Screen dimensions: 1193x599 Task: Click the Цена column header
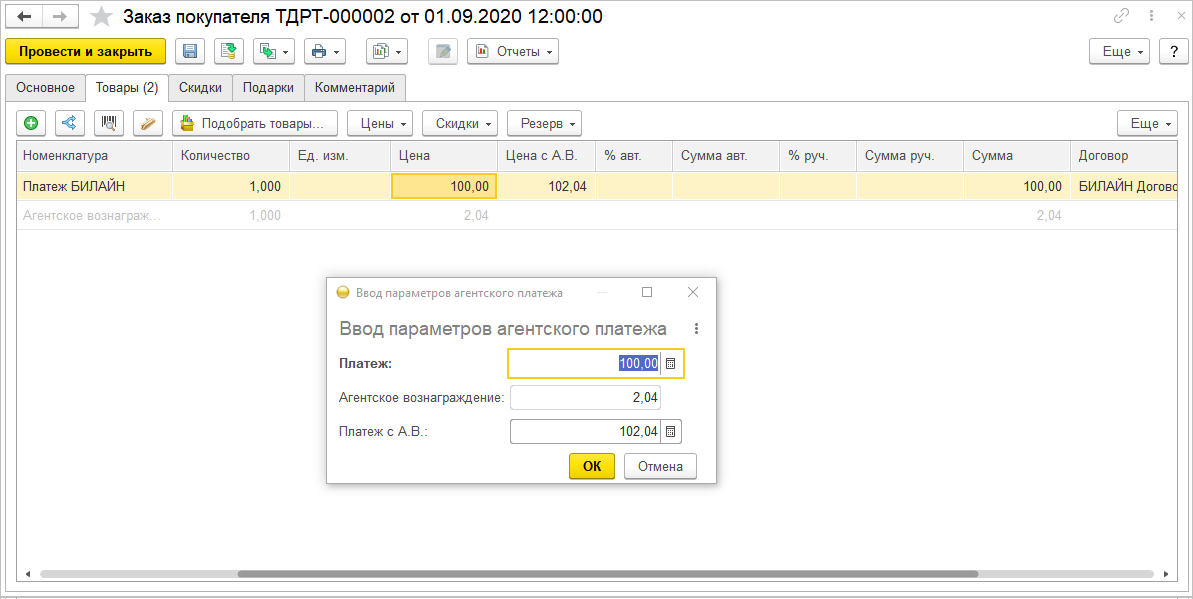pos(444,155)
